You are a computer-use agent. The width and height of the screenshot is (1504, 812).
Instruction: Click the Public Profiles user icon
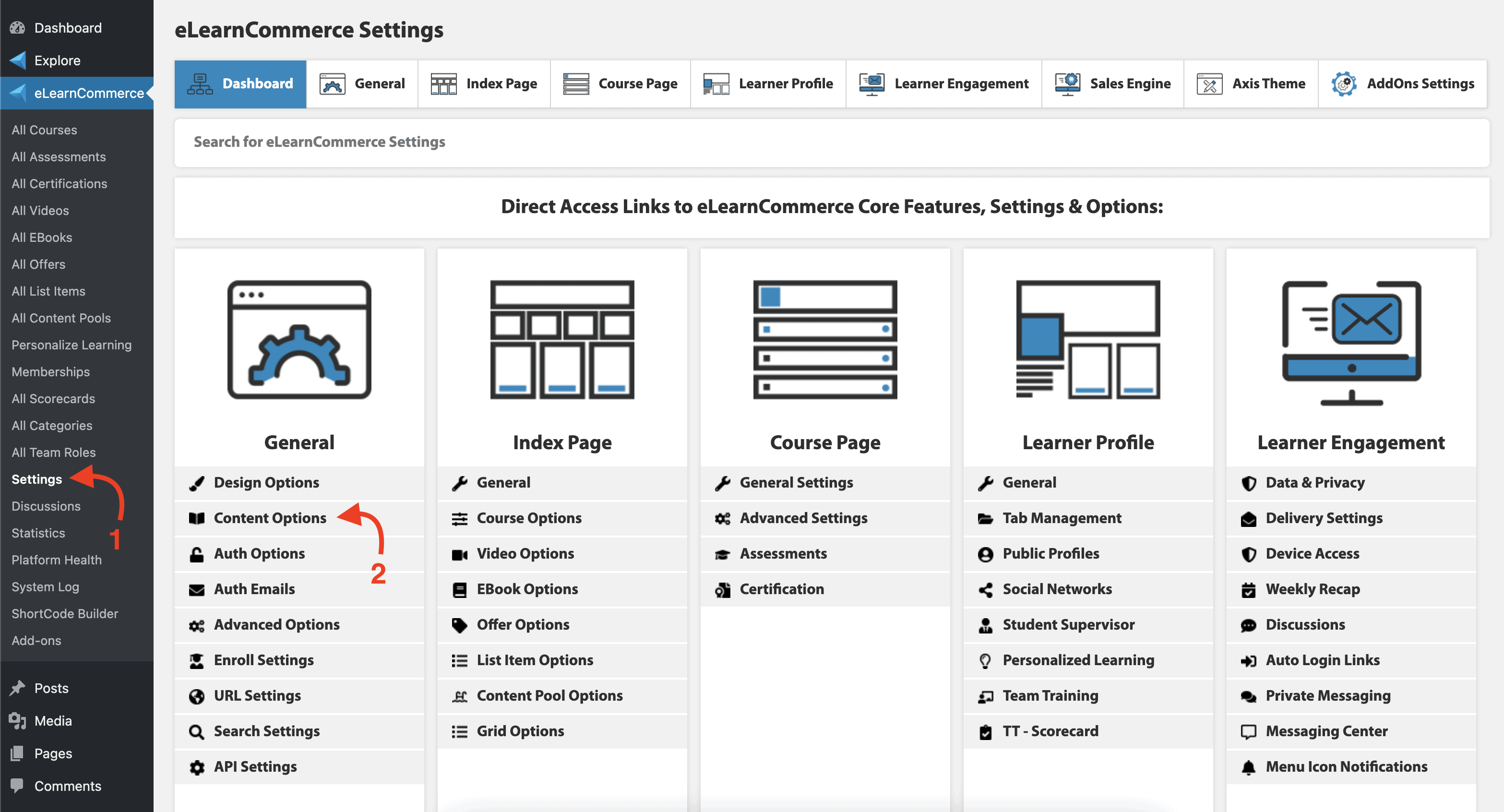(986, 555)
